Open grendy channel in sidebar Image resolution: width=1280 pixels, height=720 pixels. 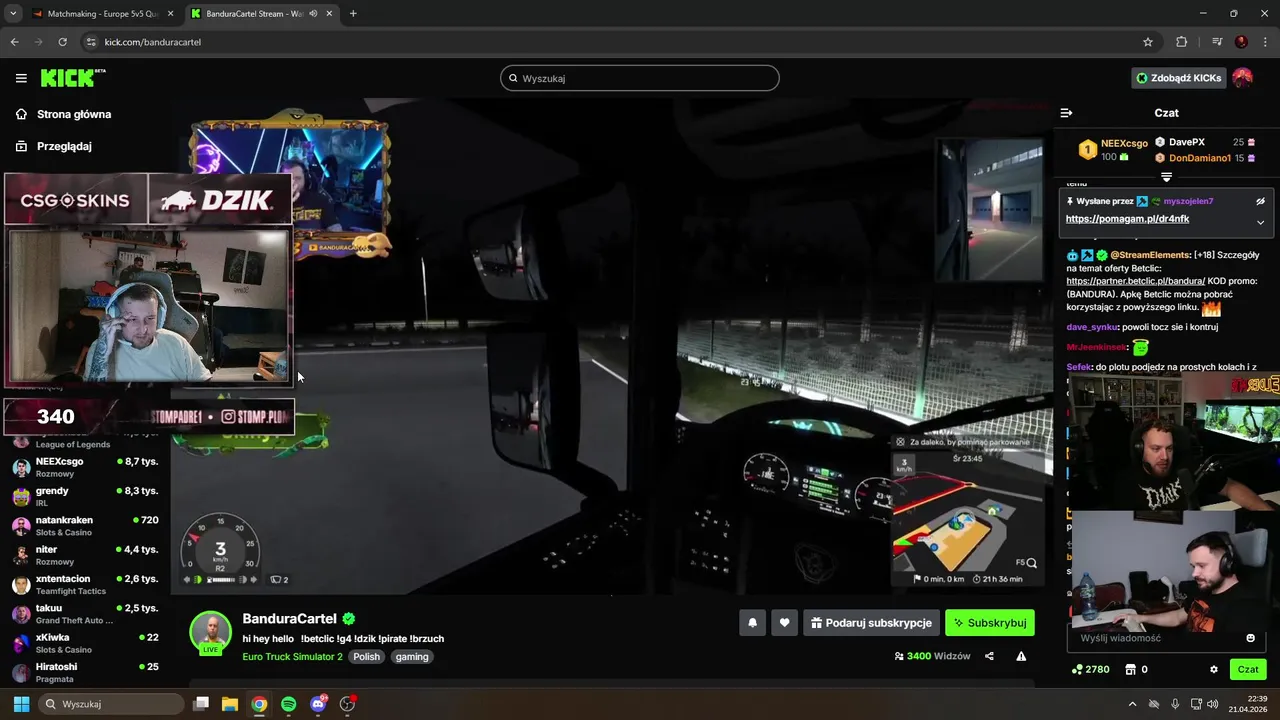point(84,497)
